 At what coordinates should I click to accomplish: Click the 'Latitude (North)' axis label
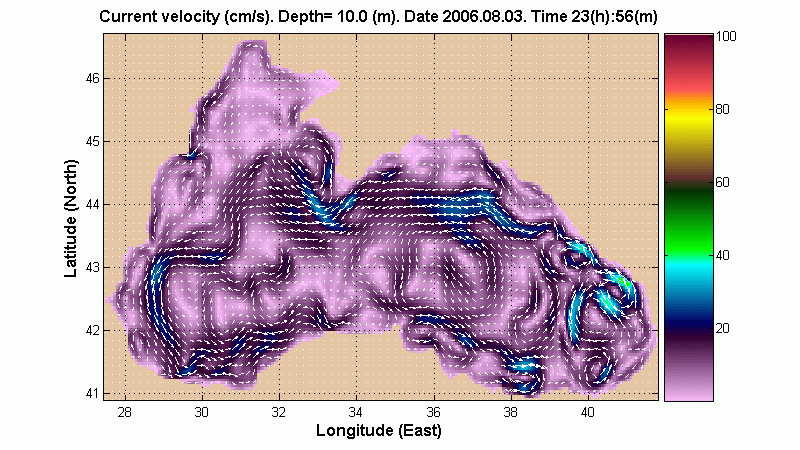pyautogui.click(x=71, y=218)
